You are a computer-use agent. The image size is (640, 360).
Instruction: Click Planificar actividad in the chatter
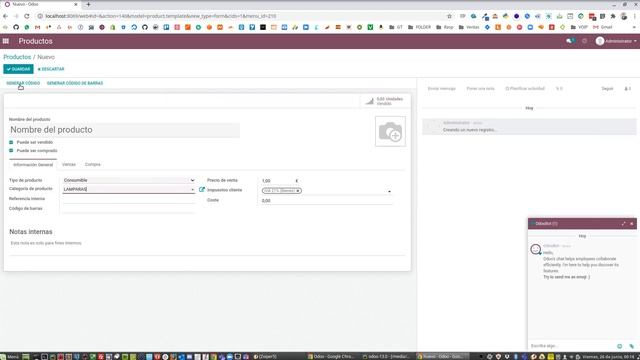point(525,89)
